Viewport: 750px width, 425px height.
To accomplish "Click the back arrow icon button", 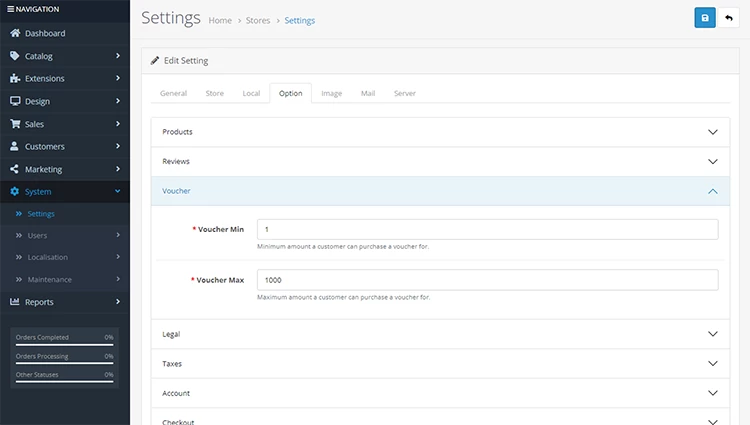I will [728, 18].
